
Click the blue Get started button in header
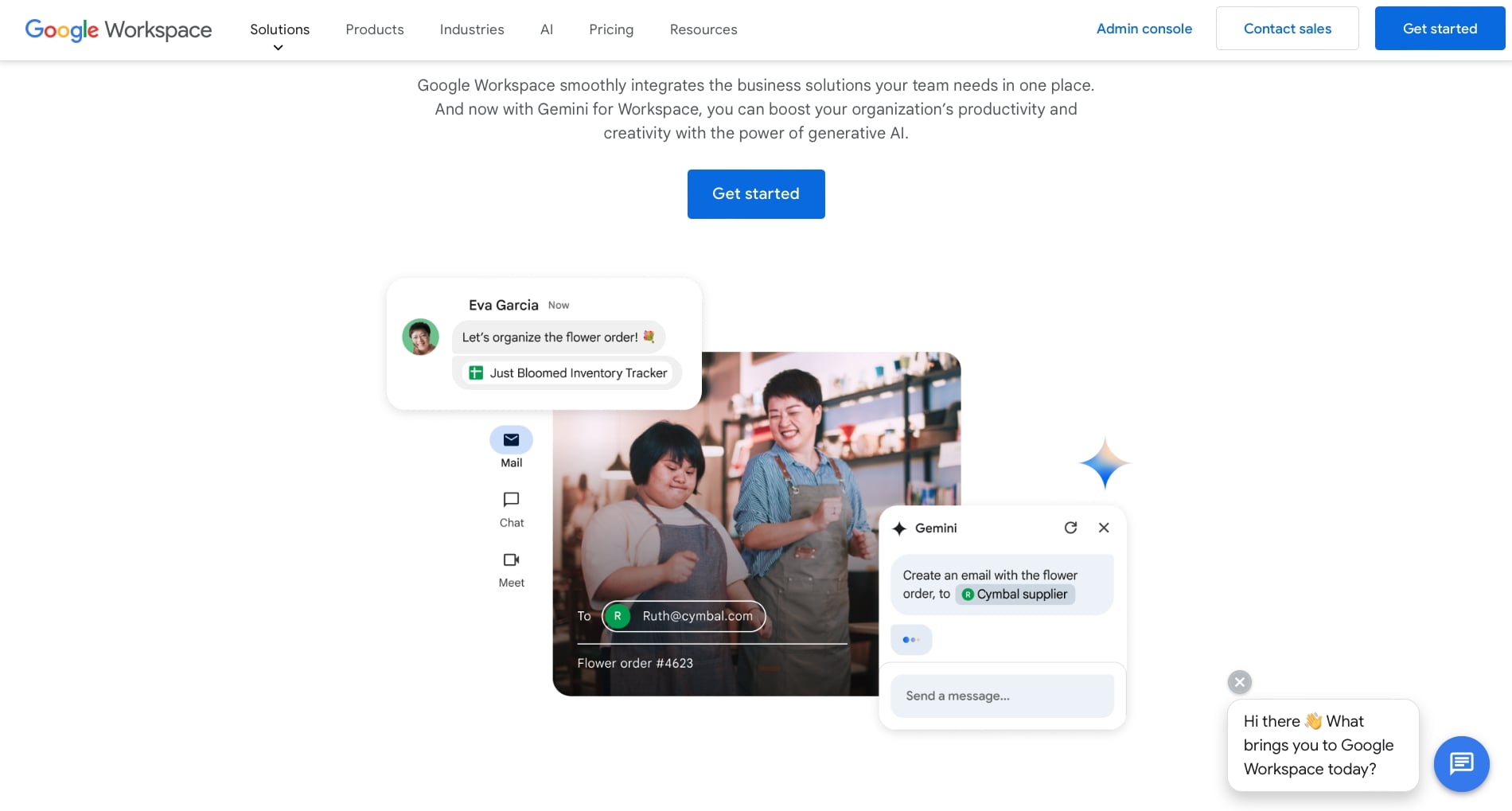(x=1440, y=28)
